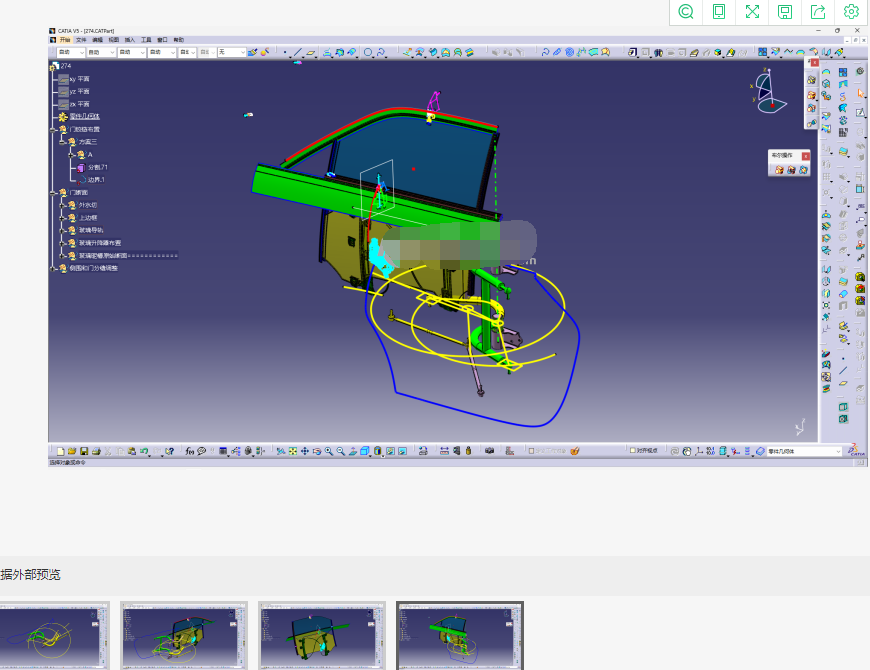The image size is (870, 670).
Task: Click the green search icon in viewer toolbar
Action: [x=686, y=12]
